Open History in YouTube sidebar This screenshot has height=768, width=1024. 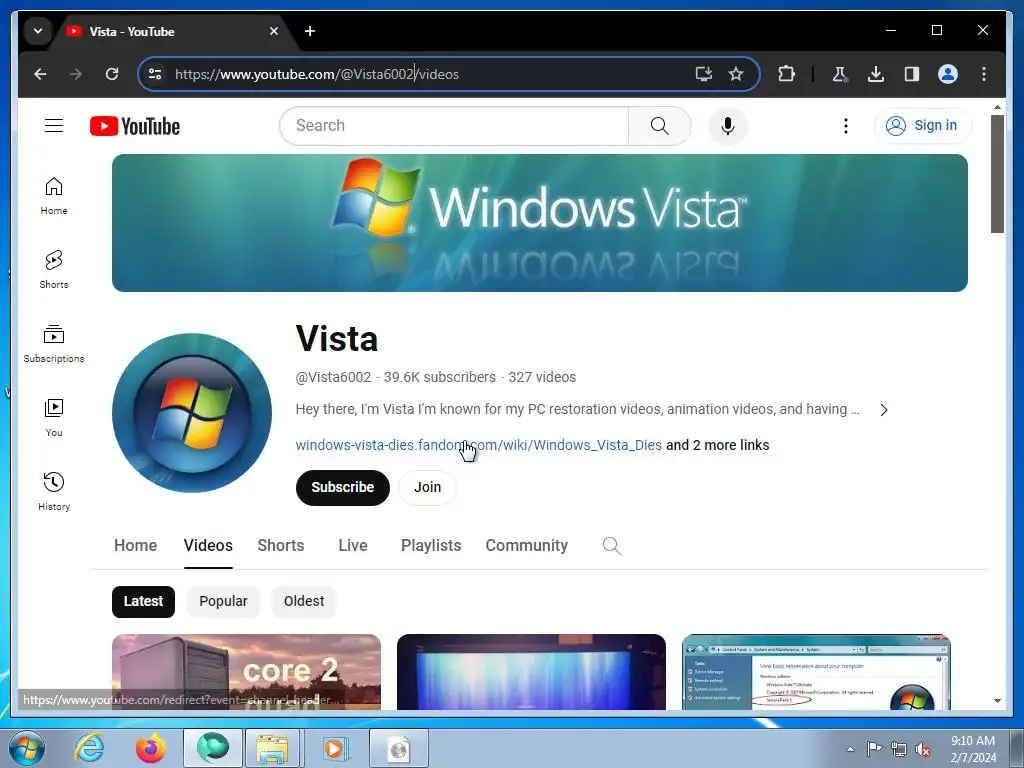(x=54, y=492)
